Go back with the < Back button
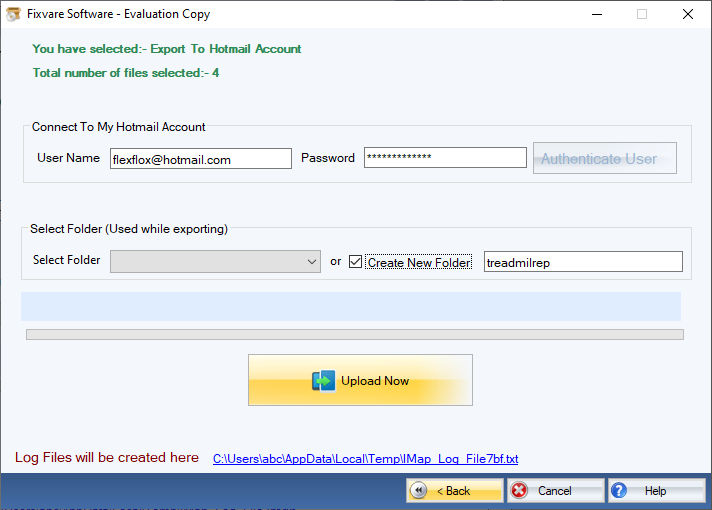Image resolution: width=712 pixels, height=510 pixels. pyautogui.click(x=455, y=490)
